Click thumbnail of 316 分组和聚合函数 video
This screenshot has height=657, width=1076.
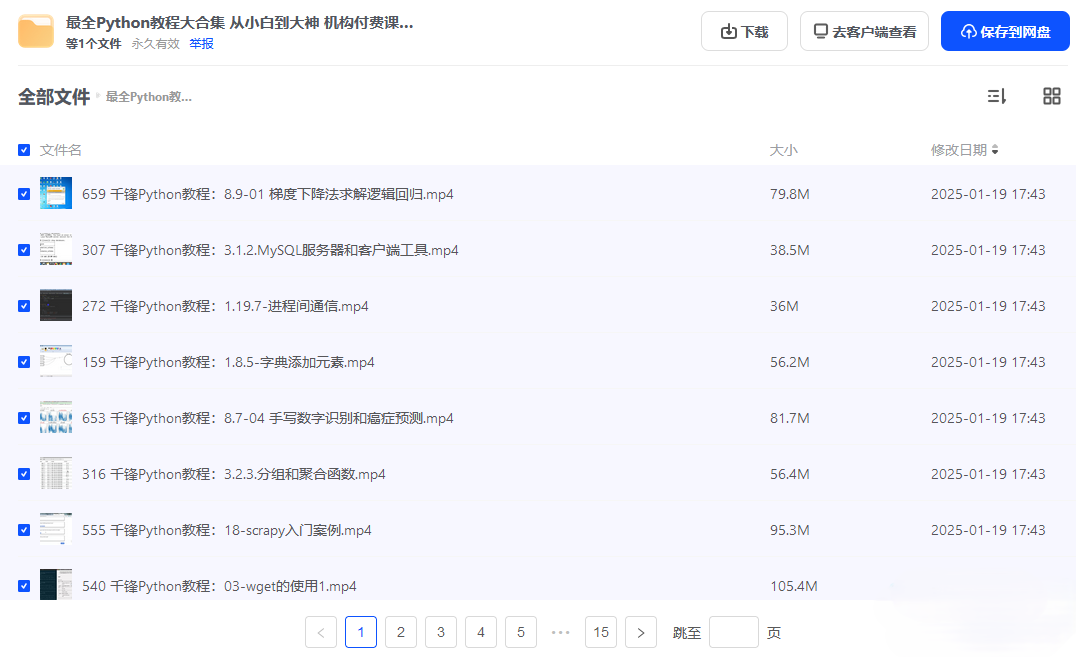[56, 474]
